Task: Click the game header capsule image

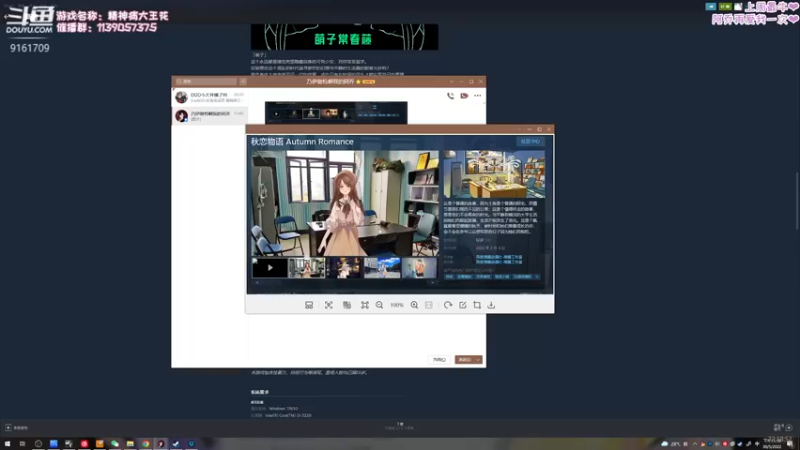Action: tap(494, 174)
